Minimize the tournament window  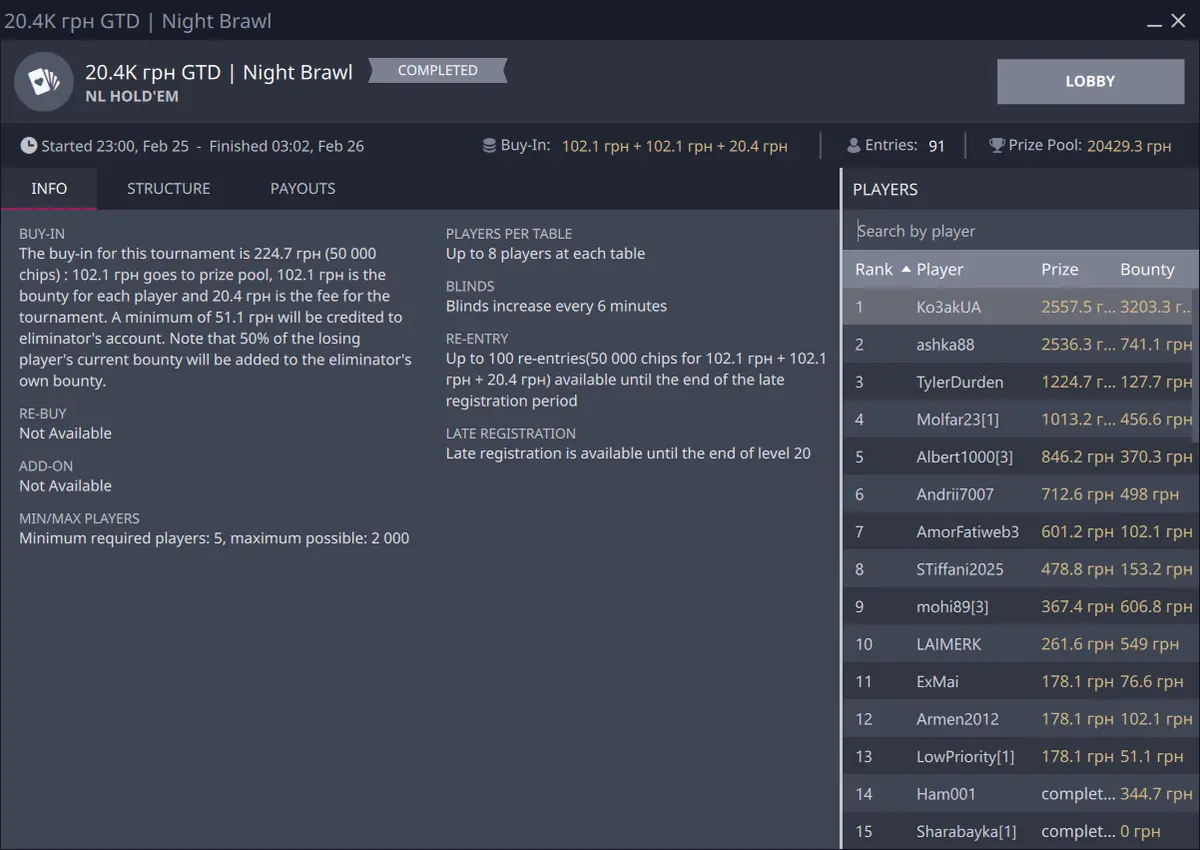pyautogui.click(x=1154, y=21)
